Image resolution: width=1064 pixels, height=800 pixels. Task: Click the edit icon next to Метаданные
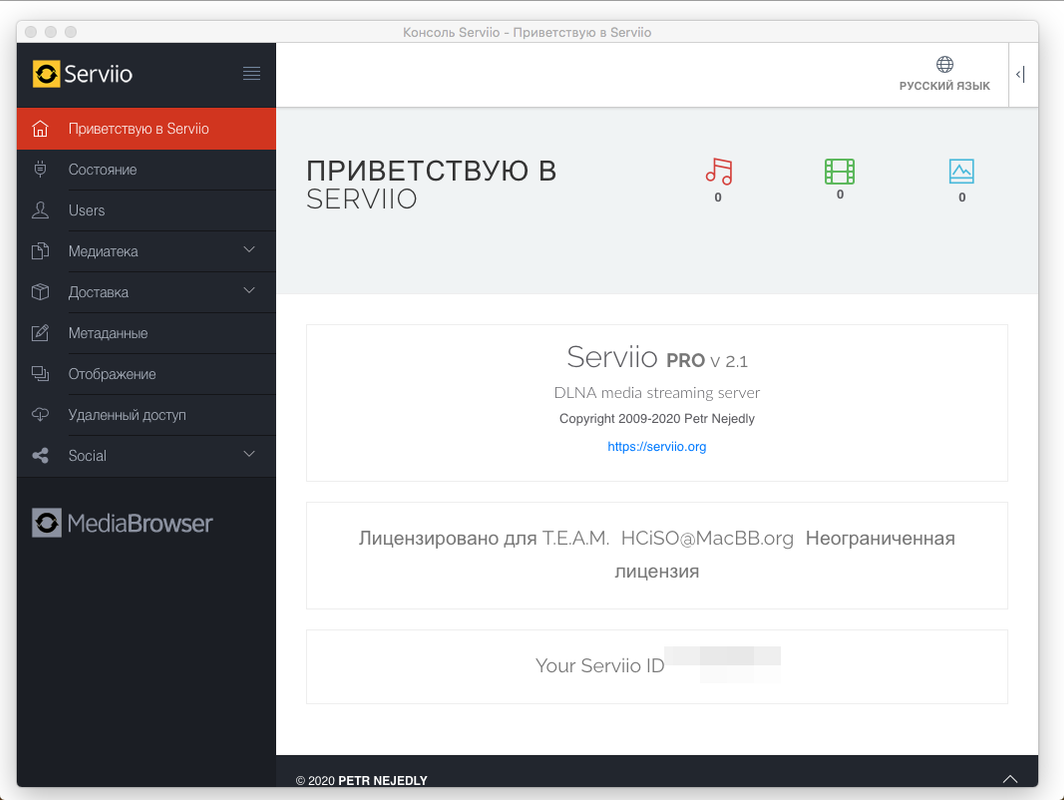coord(40,333)
